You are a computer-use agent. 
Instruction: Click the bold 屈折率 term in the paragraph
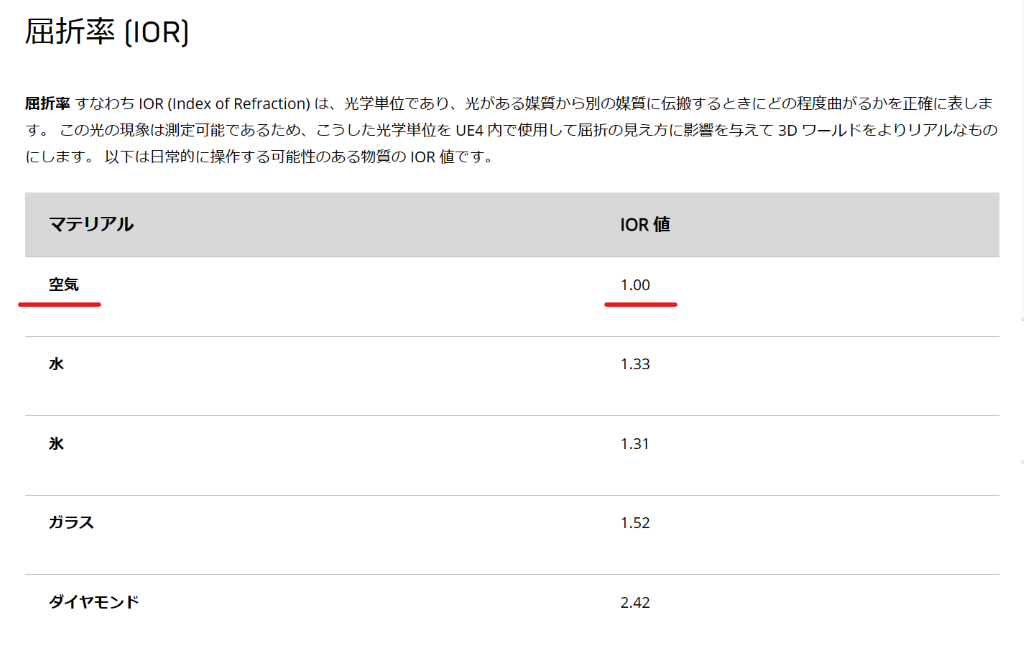[47, 104]
